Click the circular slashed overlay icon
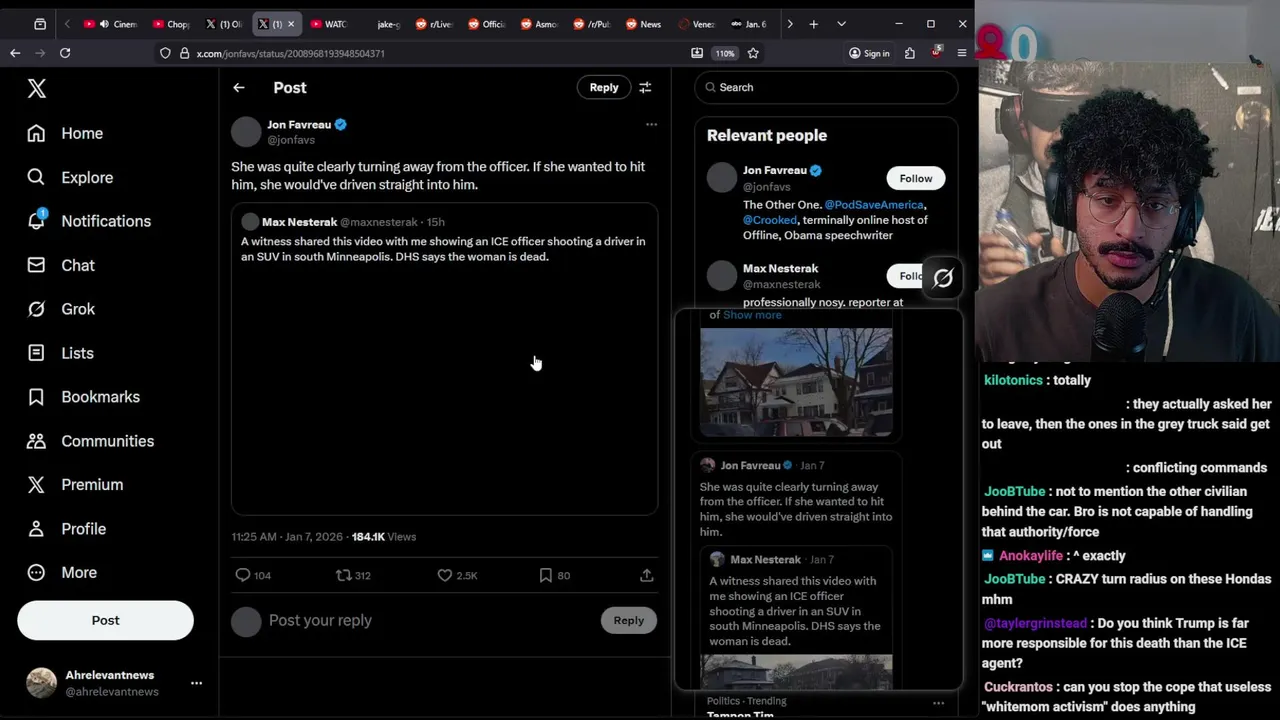 (943, 279)
